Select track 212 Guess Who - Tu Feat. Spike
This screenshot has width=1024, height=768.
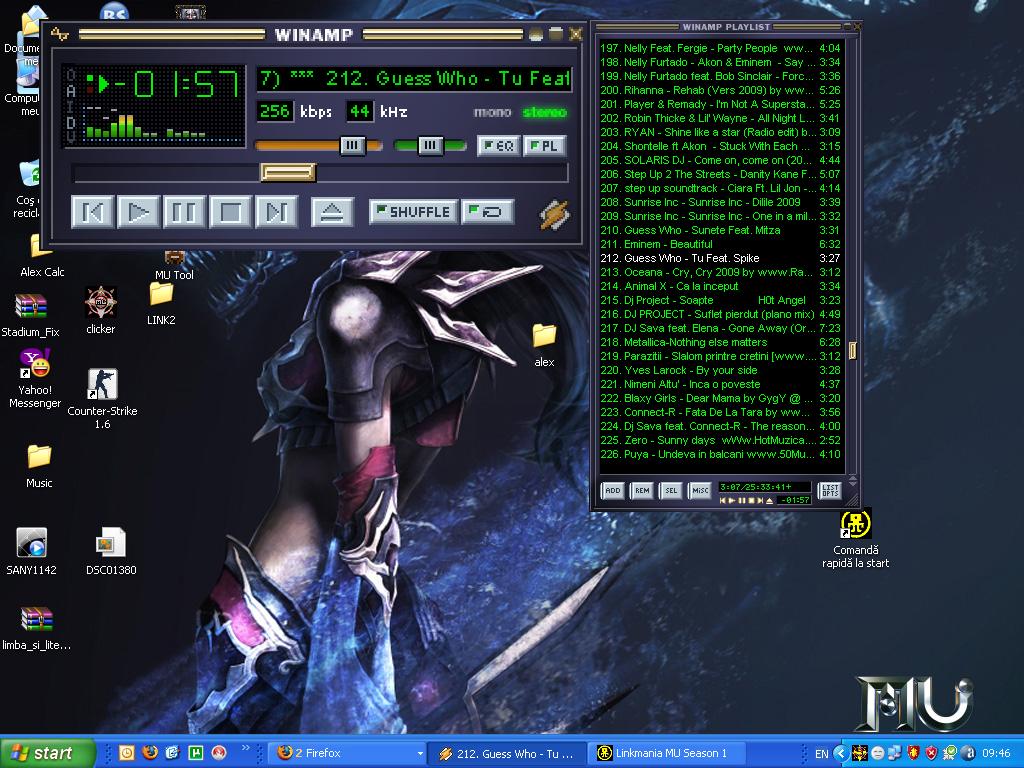(720, 258)
